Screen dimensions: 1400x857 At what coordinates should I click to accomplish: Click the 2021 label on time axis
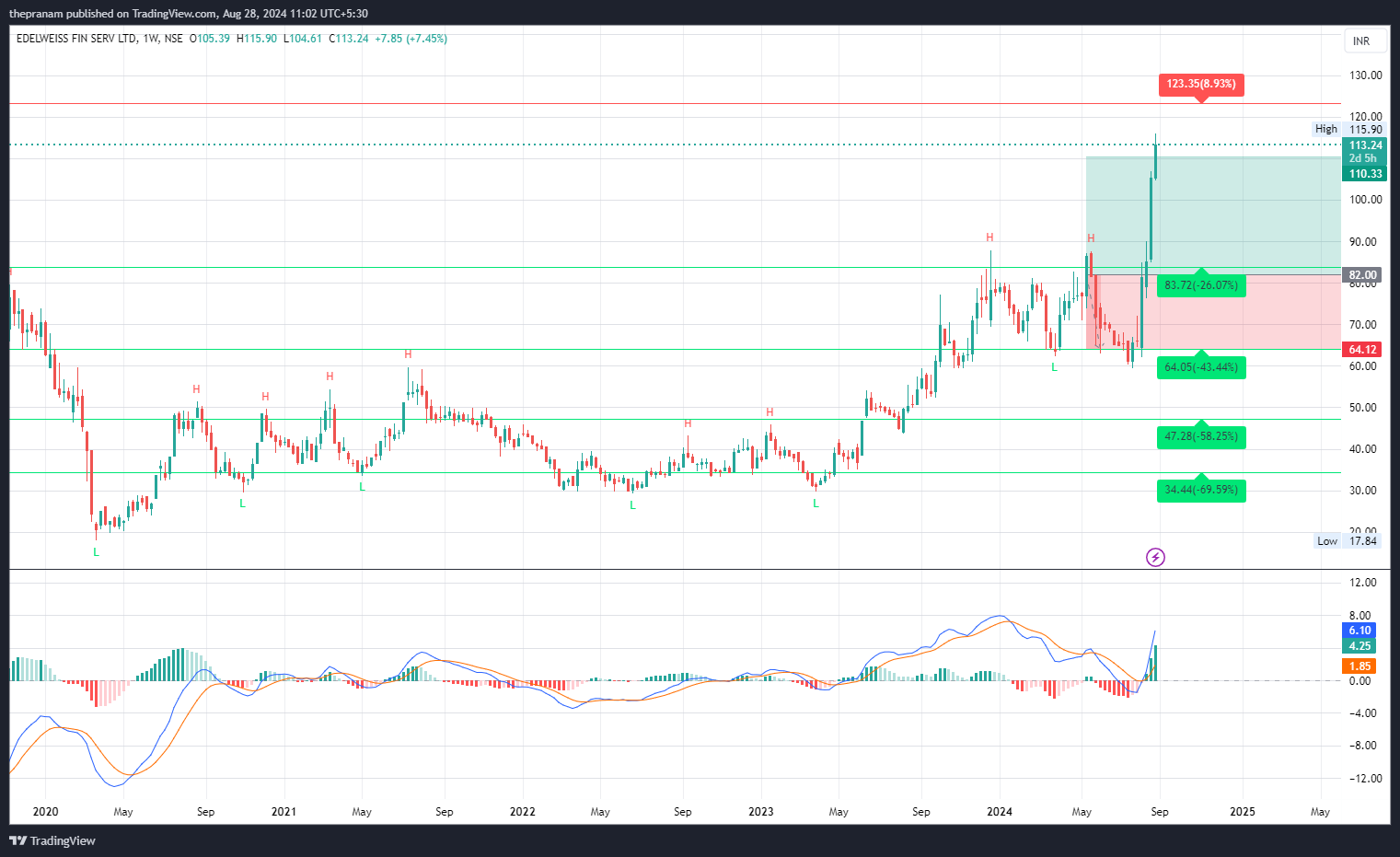pyautogui.click(x=283, y=812)
